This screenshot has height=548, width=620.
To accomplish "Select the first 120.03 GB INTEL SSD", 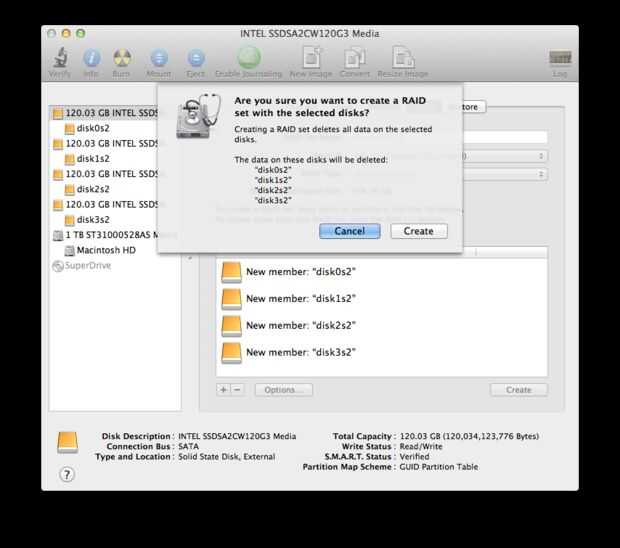I will [x=104, y=113].
